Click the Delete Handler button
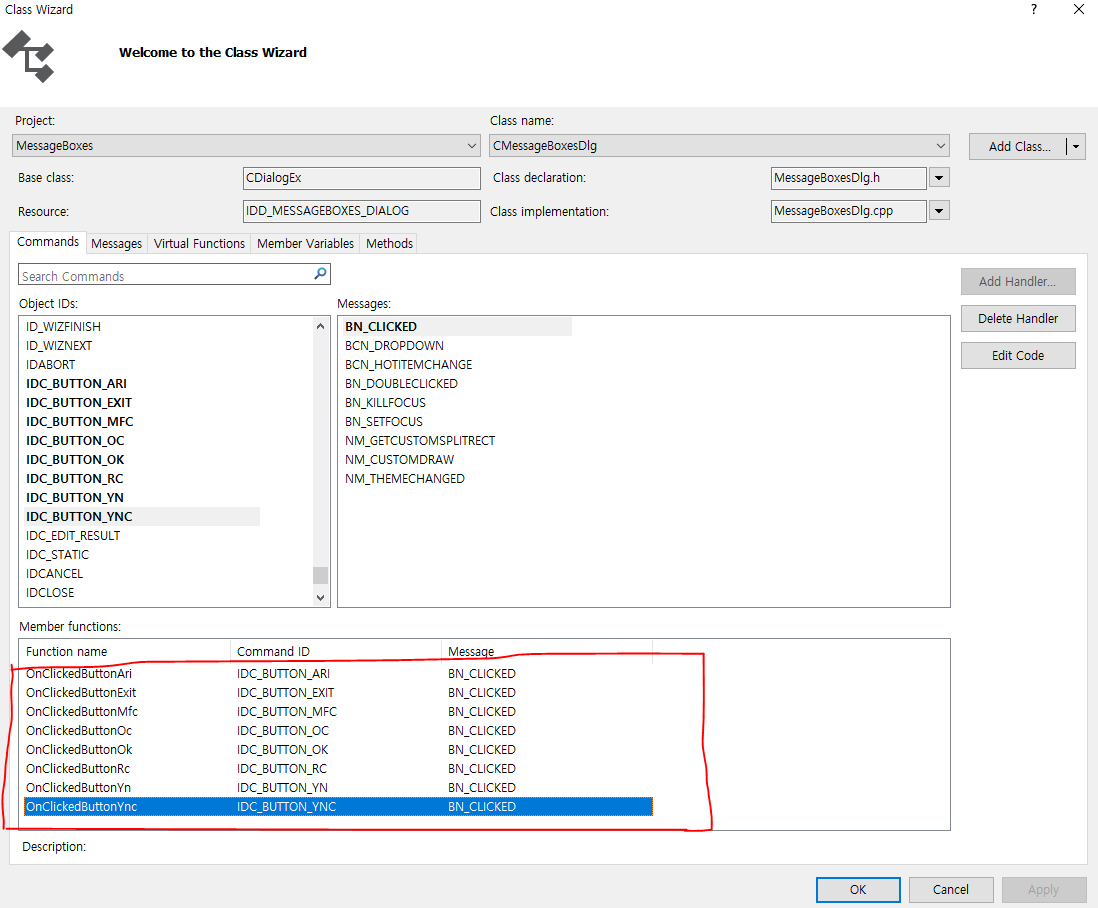Image resolution: width=1098 pixels, height=908 pixels. pos(1017,319)
